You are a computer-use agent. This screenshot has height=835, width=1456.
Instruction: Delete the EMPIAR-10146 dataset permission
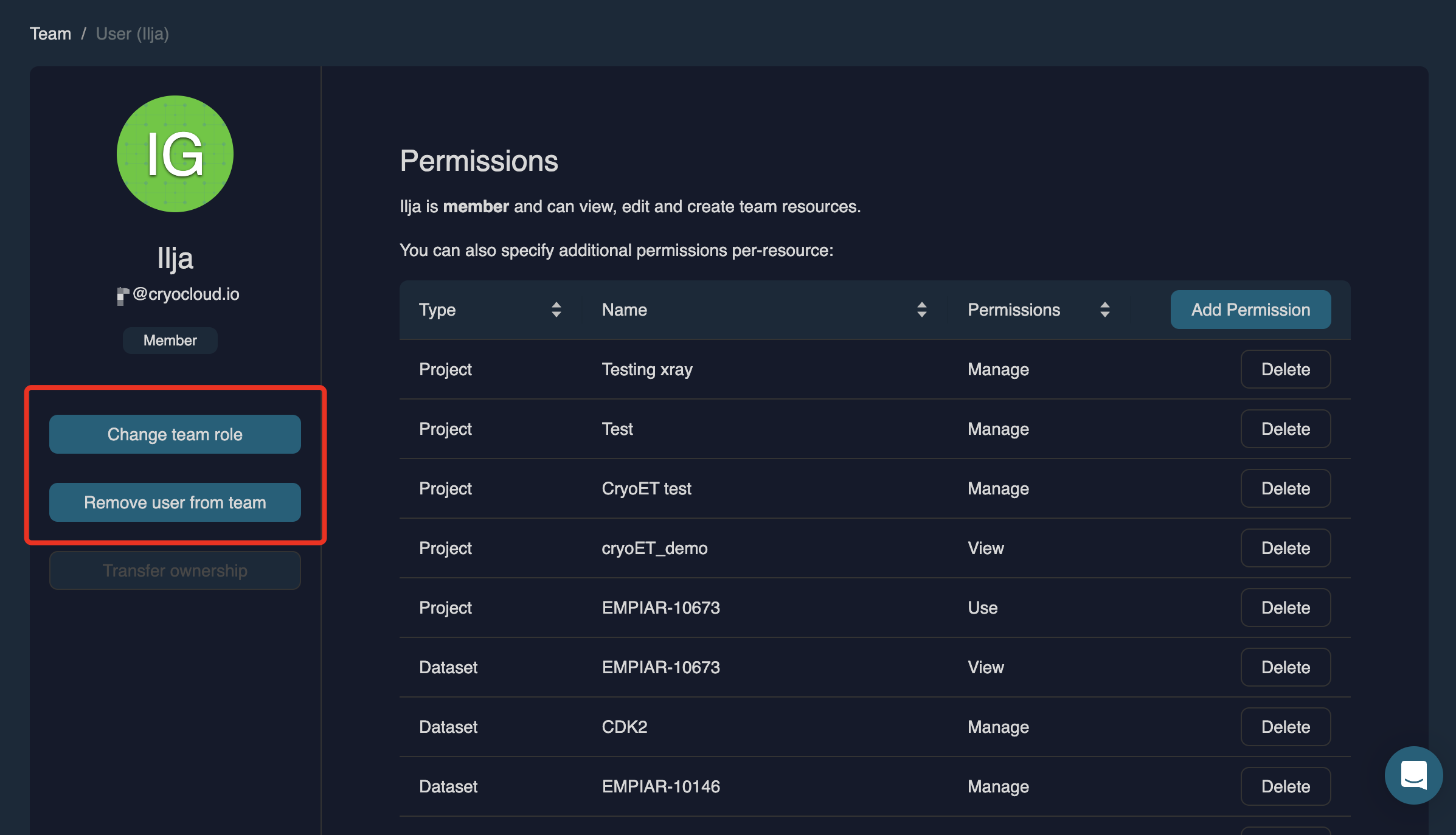(1285, 786)
